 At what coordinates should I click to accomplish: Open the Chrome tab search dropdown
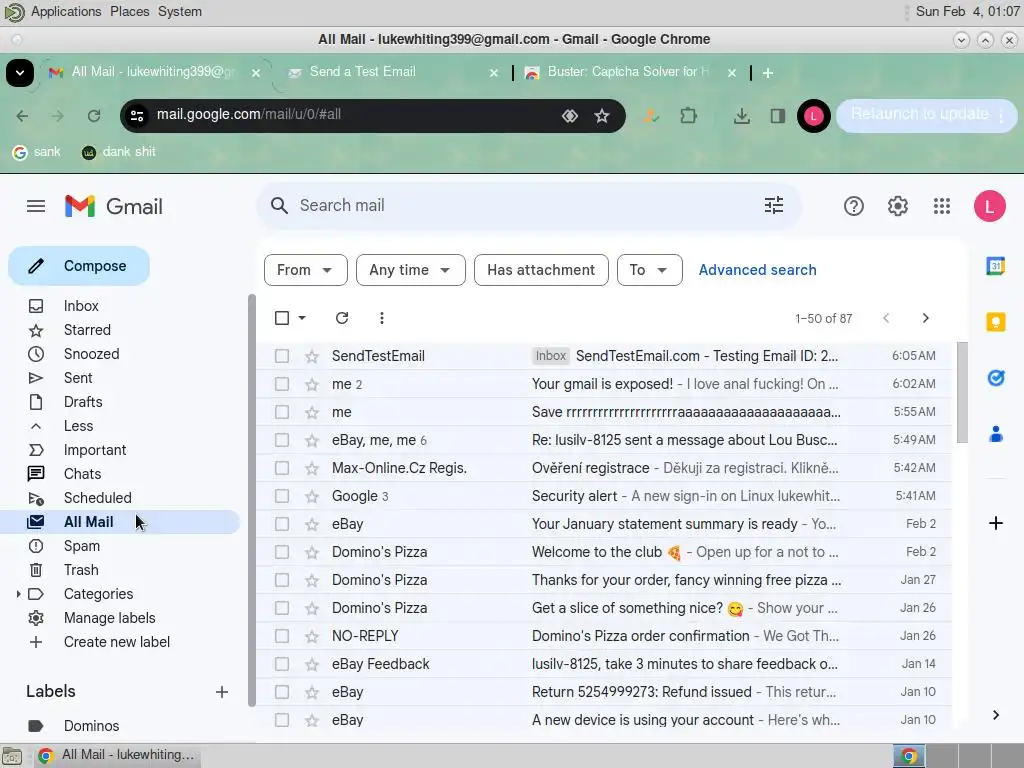pos(20,73)
